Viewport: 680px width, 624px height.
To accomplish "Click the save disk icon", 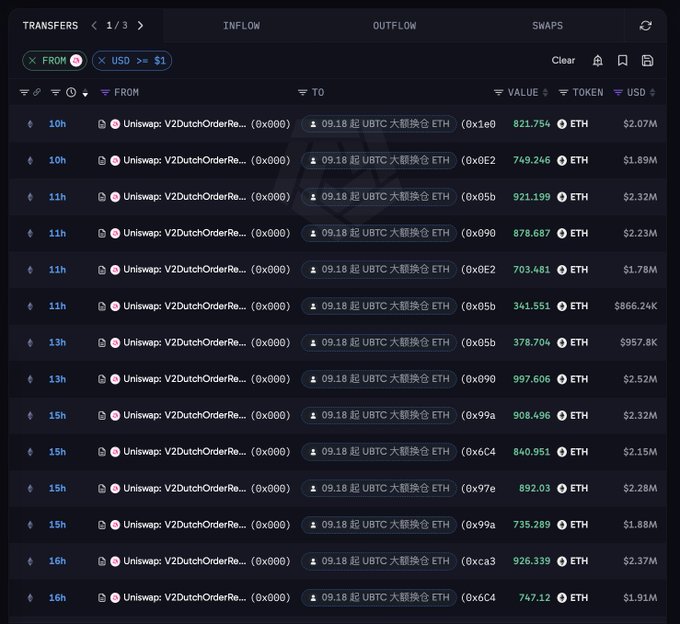I will tap(647, 60).
